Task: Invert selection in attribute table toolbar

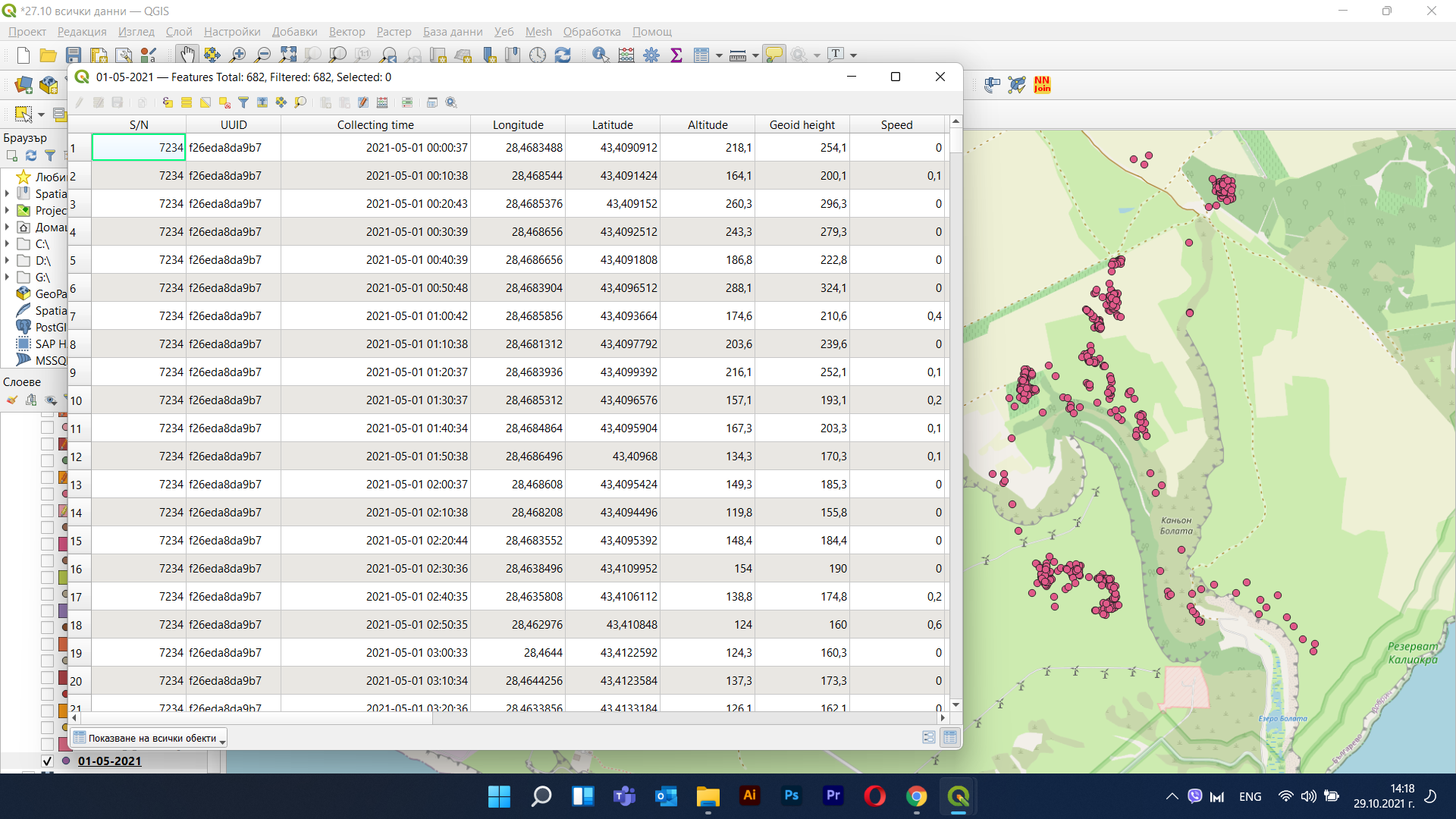Action: pos(206,102)
